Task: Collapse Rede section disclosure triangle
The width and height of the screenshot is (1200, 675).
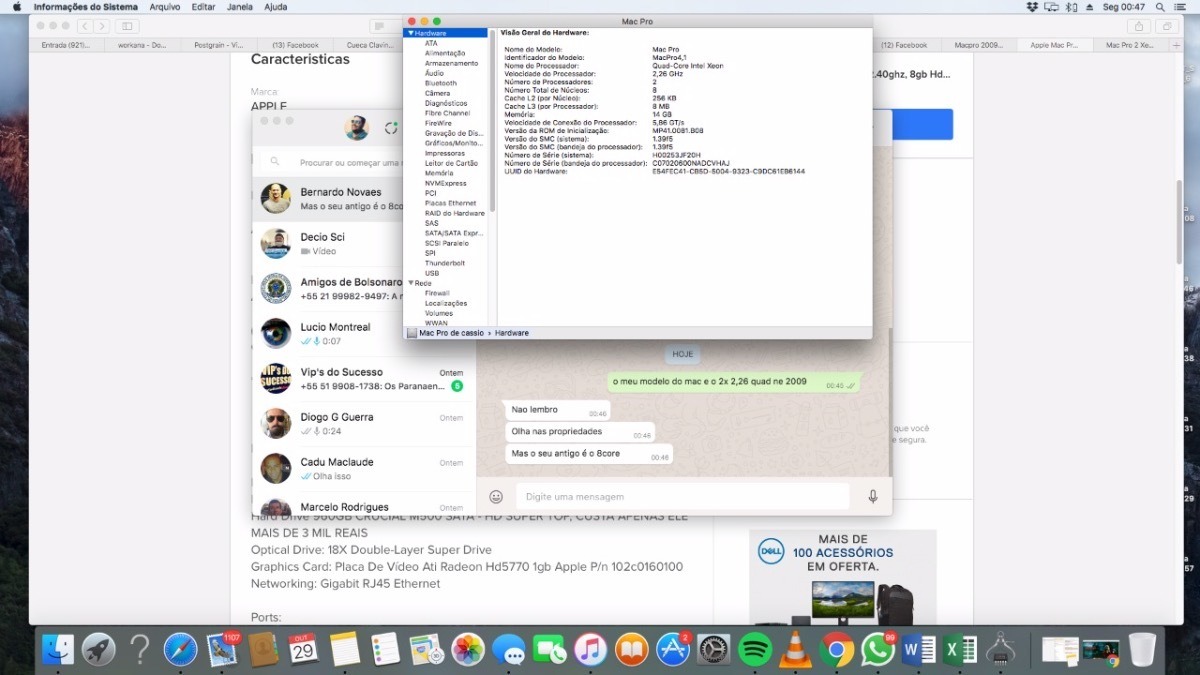Action: click(409, 283)
